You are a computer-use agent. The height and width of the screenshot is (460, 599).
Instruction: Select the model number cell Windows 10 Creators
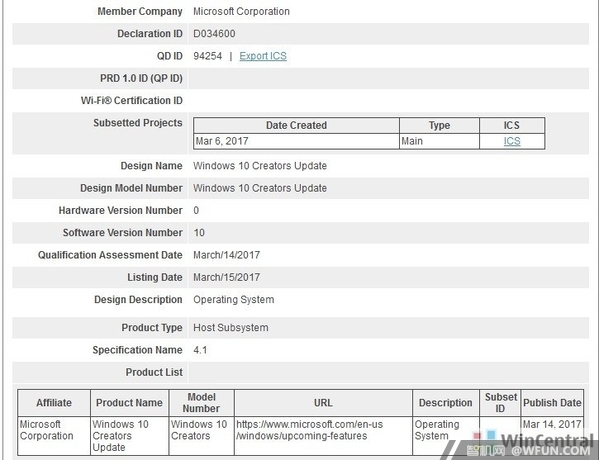[201, 436]
